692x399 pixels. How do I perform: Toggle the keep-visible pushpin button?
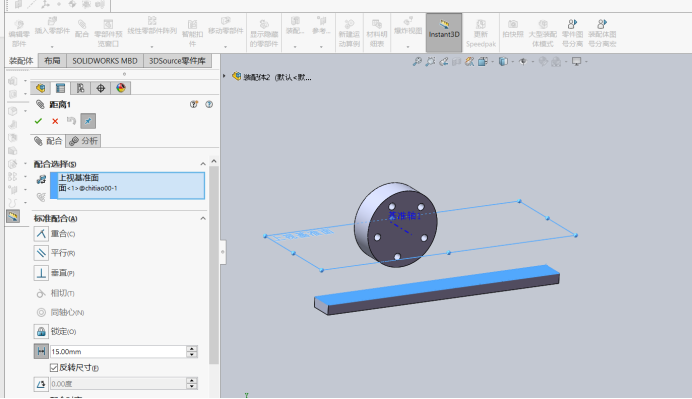88,121
